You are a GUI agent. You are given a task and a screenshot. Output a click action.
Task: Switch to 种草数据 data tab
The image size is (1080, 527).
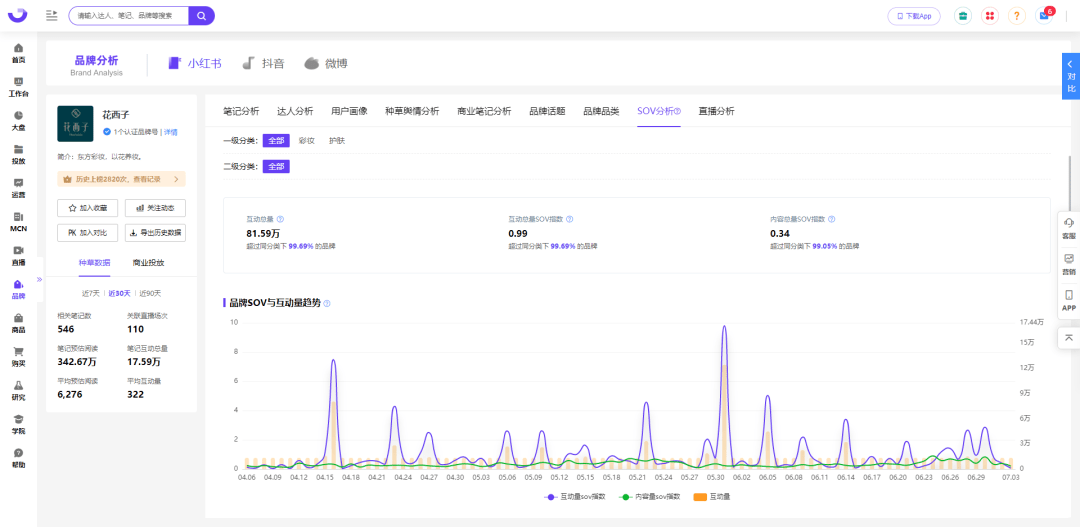pos(94,262)
